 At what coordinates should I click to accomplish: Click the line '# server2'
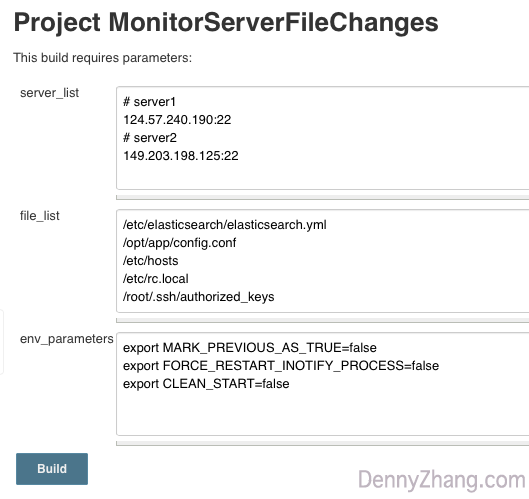click(x=149, y=138)
